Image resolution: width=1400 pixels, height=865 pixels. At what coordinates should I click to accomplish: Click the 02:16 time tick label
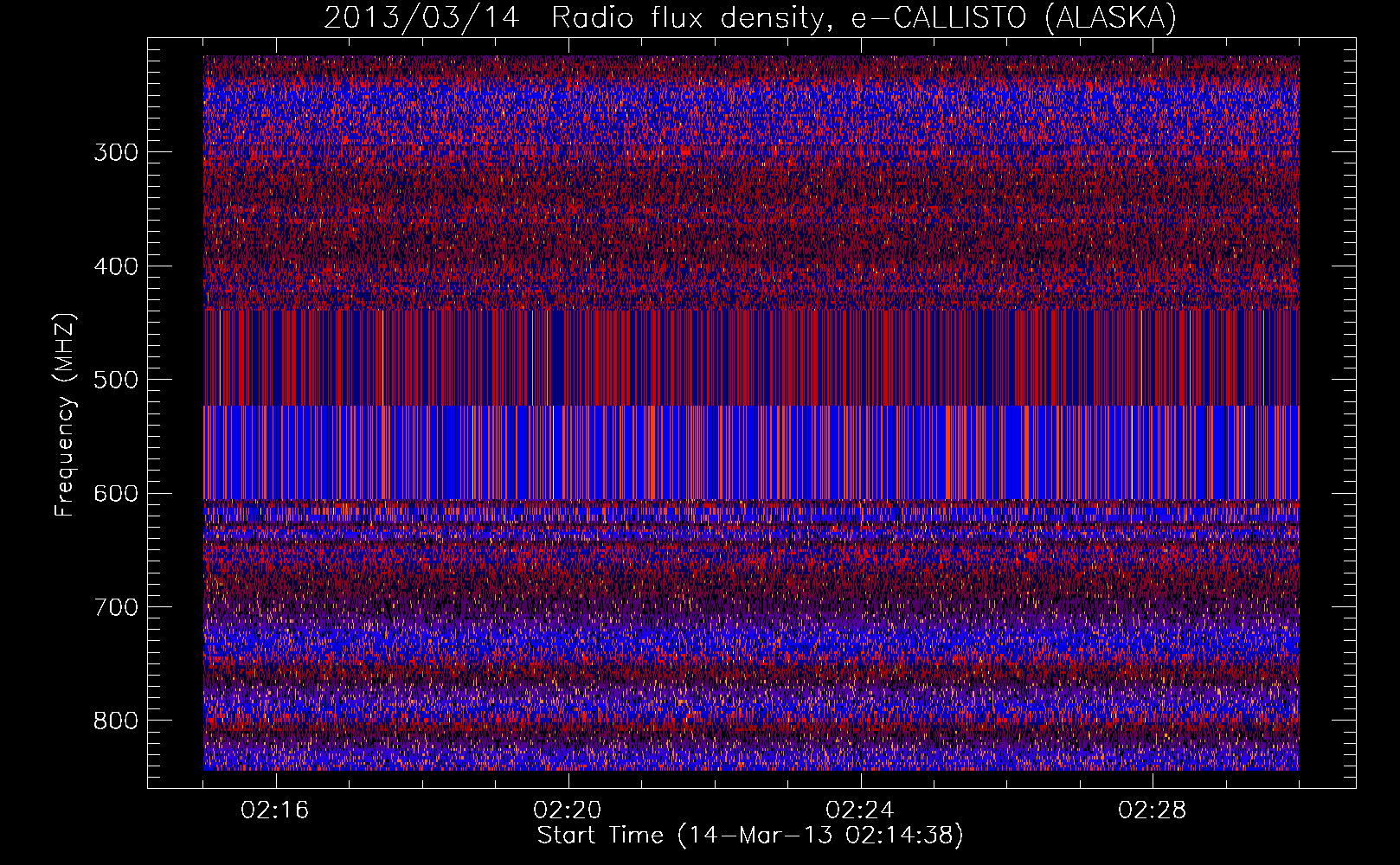coord(275,811)
